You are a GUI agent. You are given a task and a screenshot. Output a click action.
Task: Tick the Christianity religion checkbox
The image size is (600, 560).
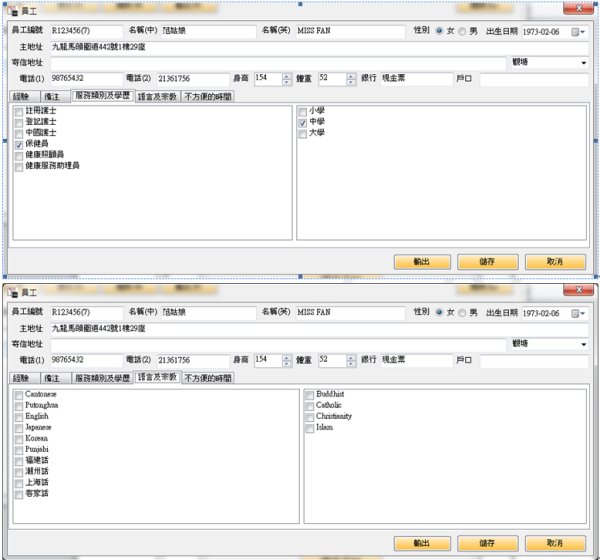click(x=310, y=417)
